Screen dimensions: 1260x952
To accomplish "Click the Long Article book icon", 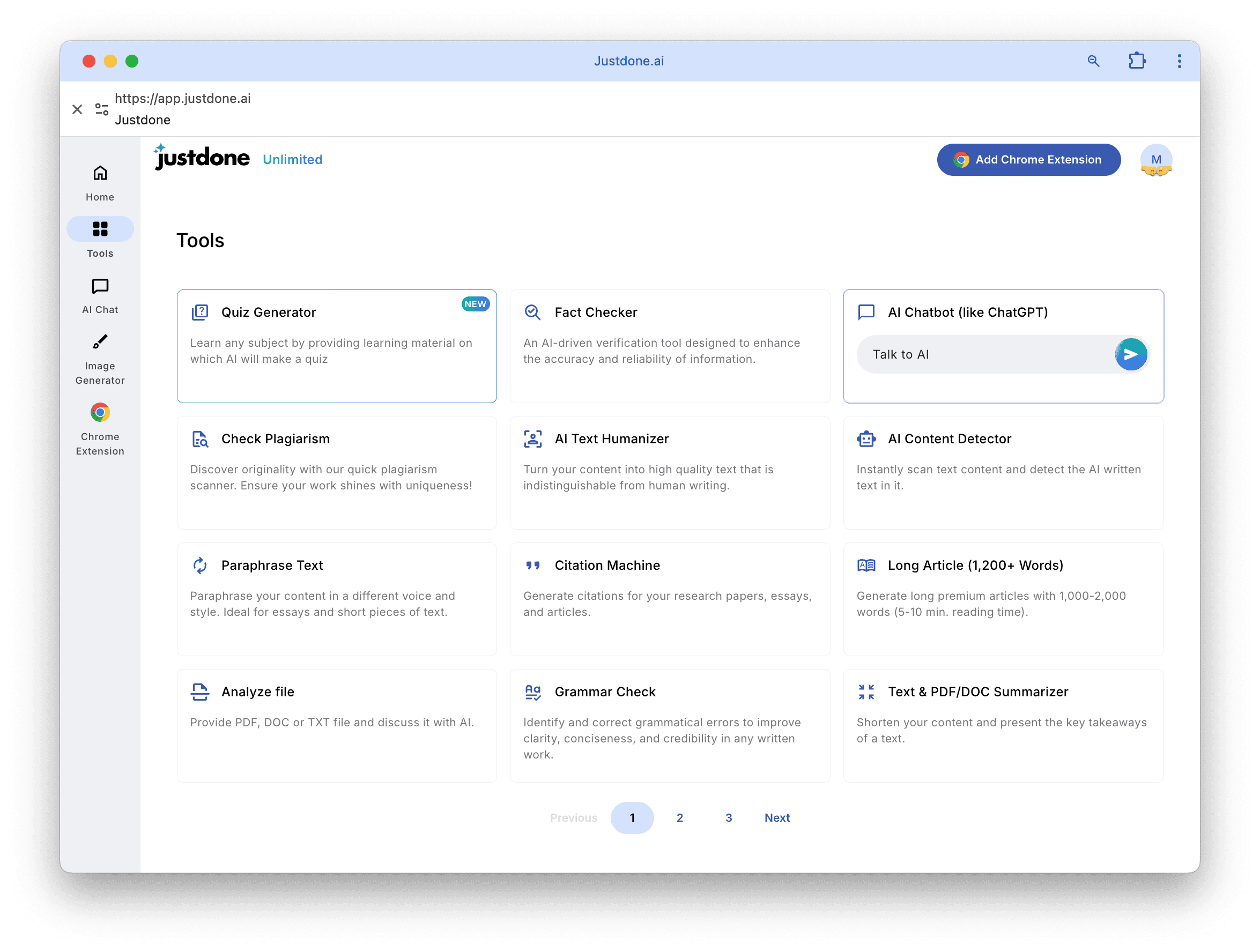I will click(866, 566).
